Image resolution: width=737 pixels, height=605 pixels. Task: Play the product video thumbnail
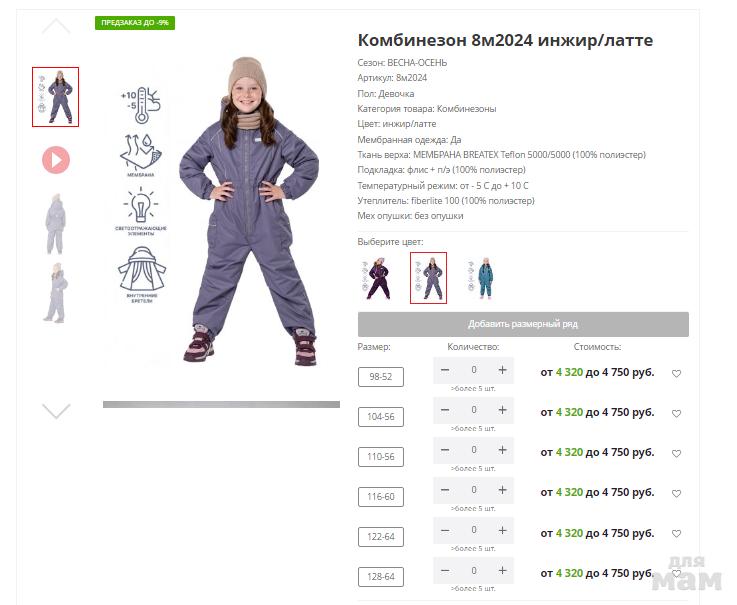56,160
